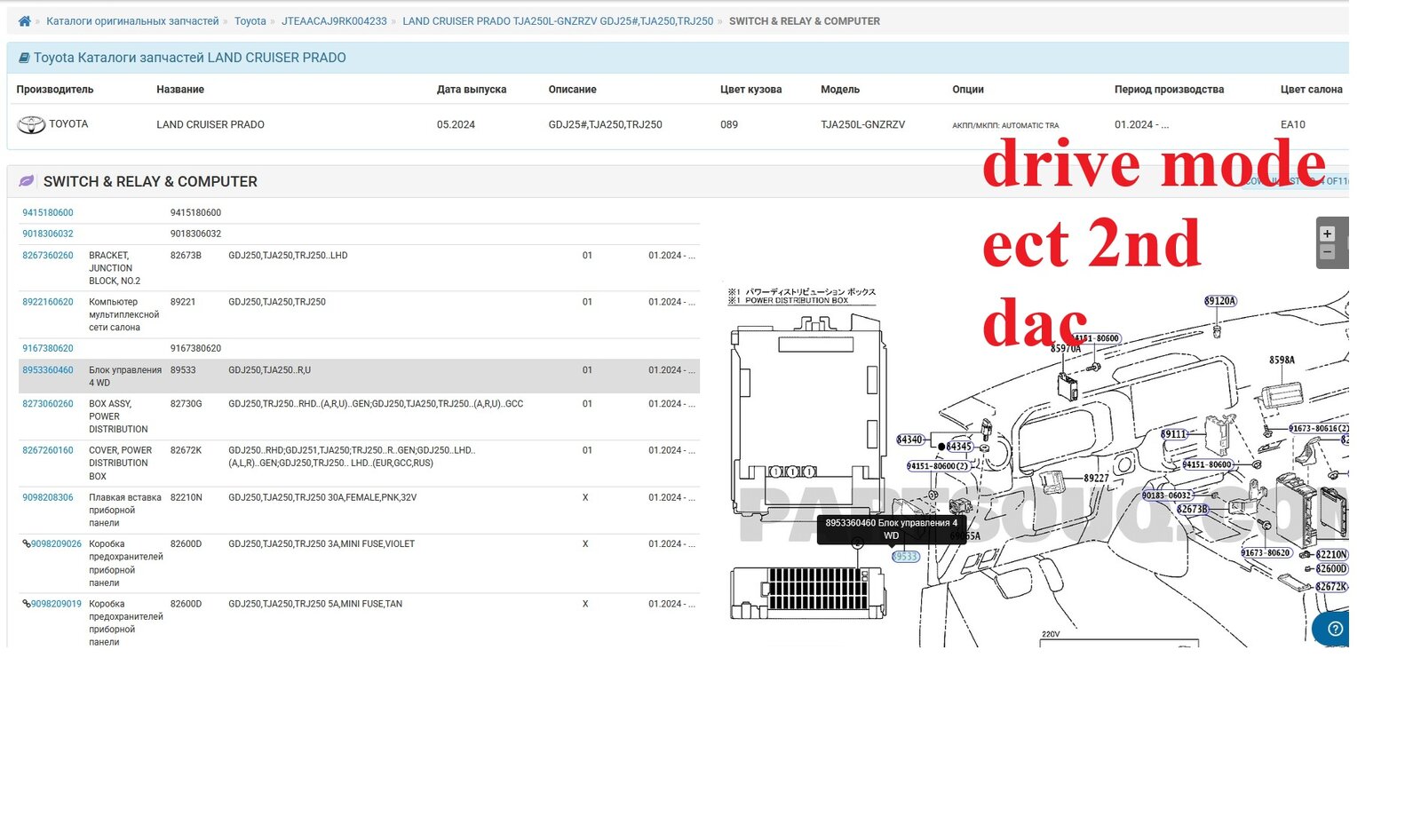Select highlighted callout 89533 in diagram
Viewport: 1421px width, 840px height.
click(906, 557)
